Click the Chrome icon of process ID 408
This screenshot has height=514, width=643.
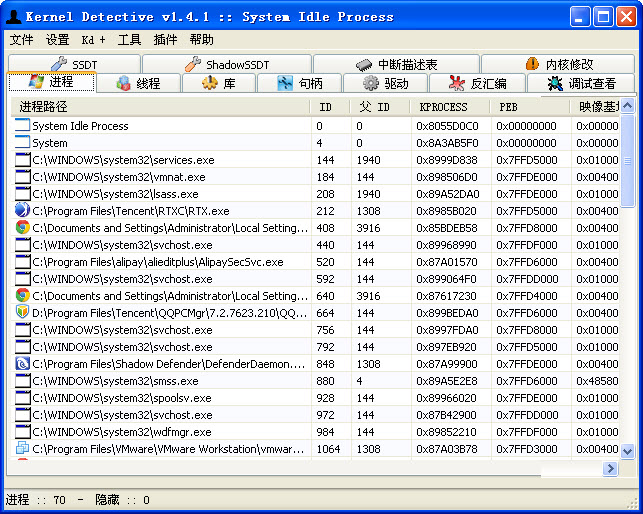coord(23,227)
